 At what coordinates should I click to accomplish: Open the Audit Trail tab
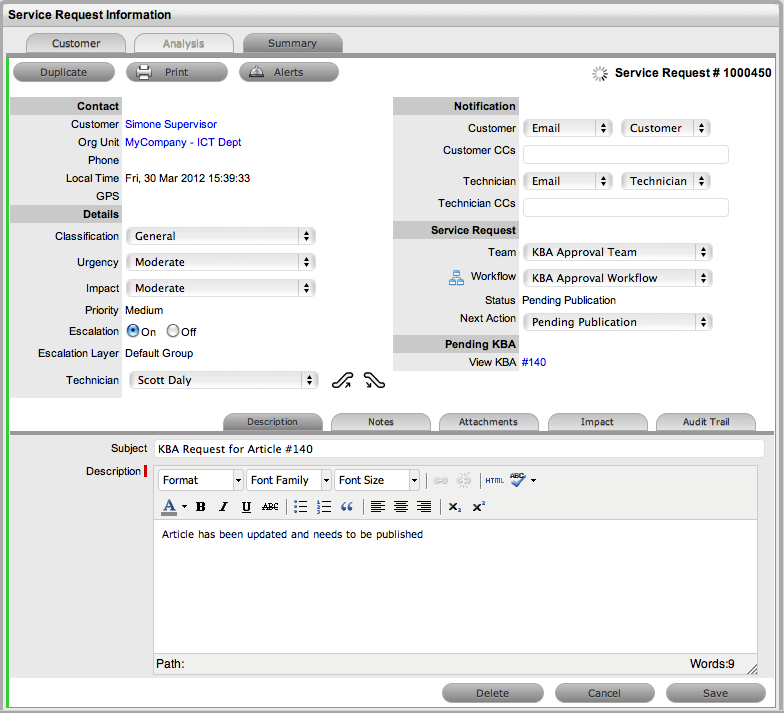click(x=706, y=422)
